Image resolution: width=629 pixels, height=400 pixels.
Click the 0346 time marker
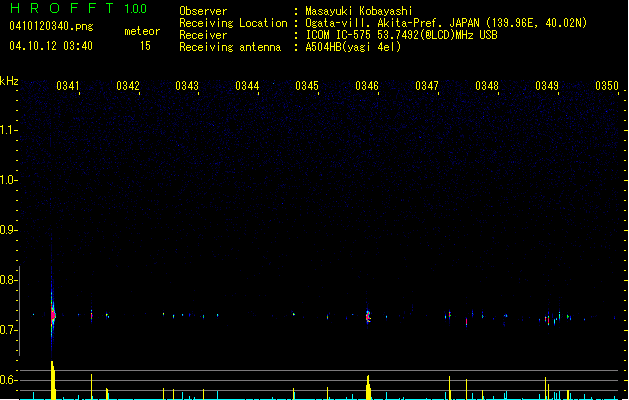(x=367, y=86)
